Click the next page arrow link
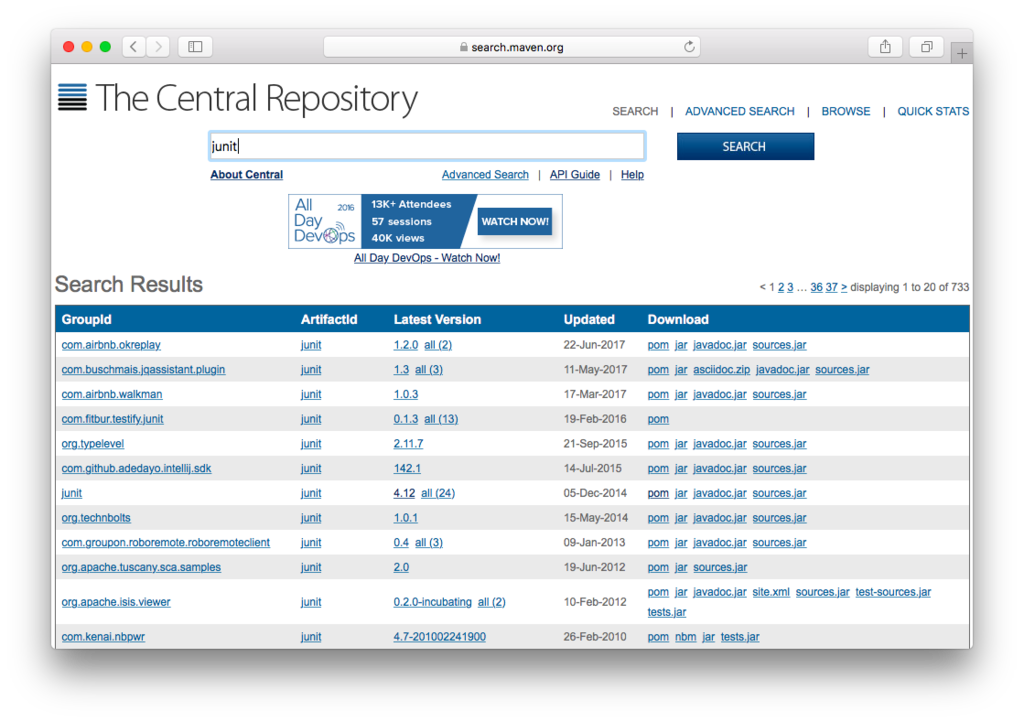The height and width of the screenshot is (722, 1024). click(844, 287)
